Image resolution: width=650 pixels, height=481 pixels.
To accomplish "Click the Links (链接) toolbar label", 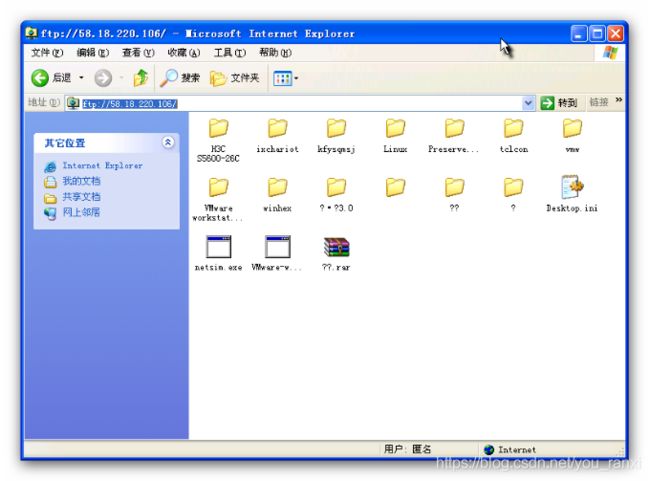I will (x=599, y=102).
